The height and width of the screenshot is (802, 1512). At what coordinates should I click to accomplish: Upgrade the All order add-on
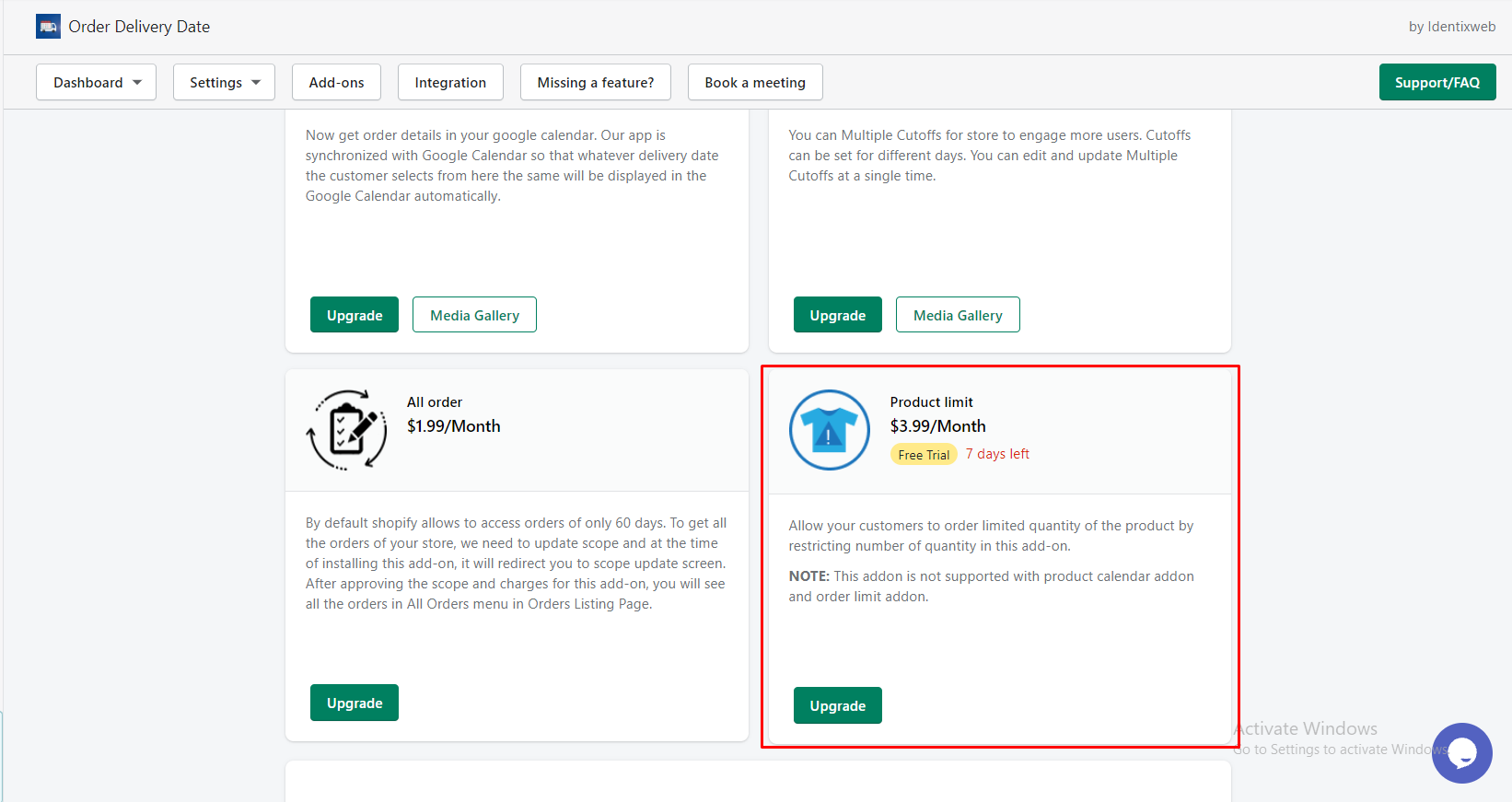[x=355, y=703]
